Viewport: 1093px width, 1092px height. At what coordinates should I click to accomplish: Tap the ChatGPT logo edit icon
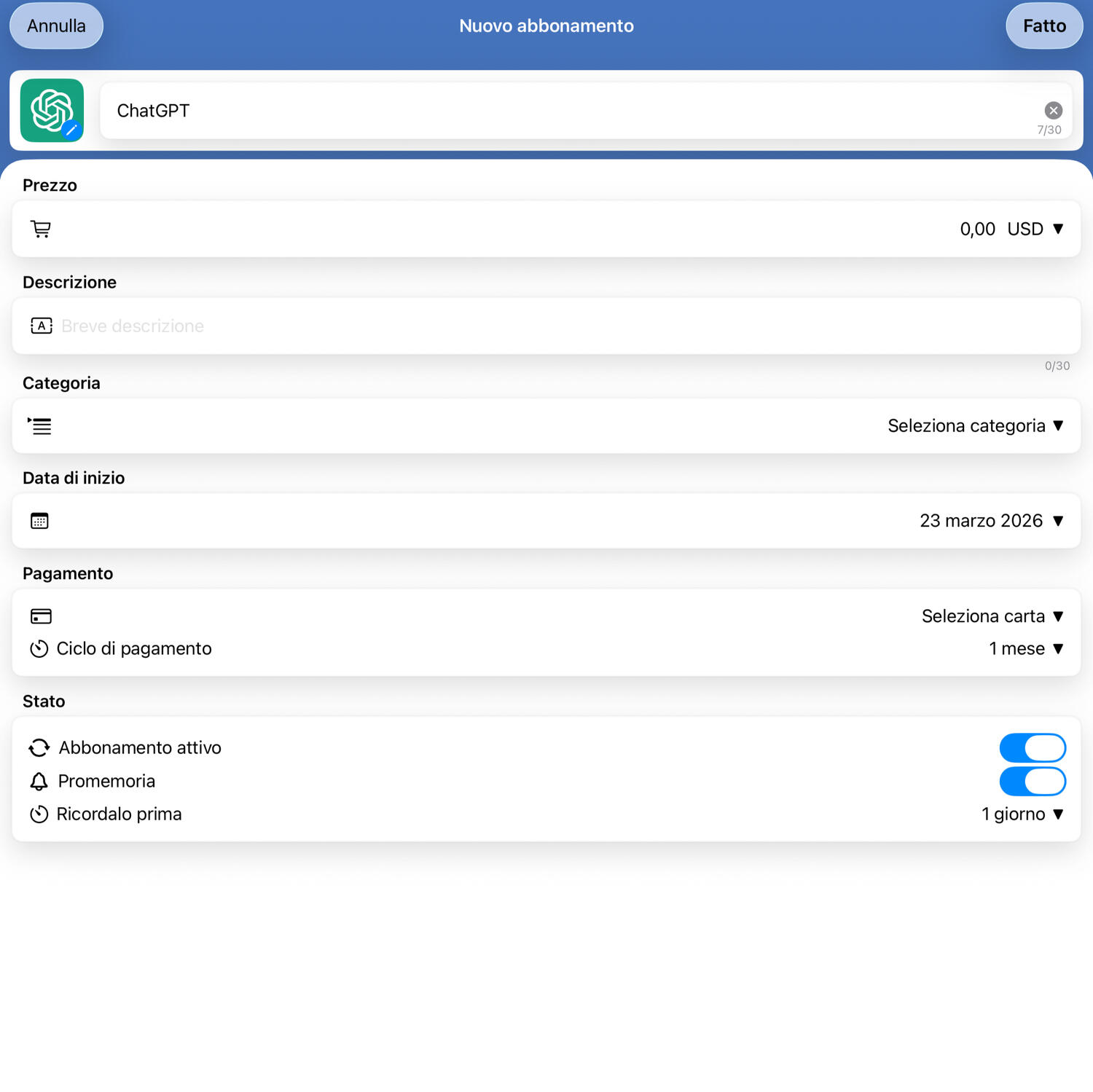[71, 130]
